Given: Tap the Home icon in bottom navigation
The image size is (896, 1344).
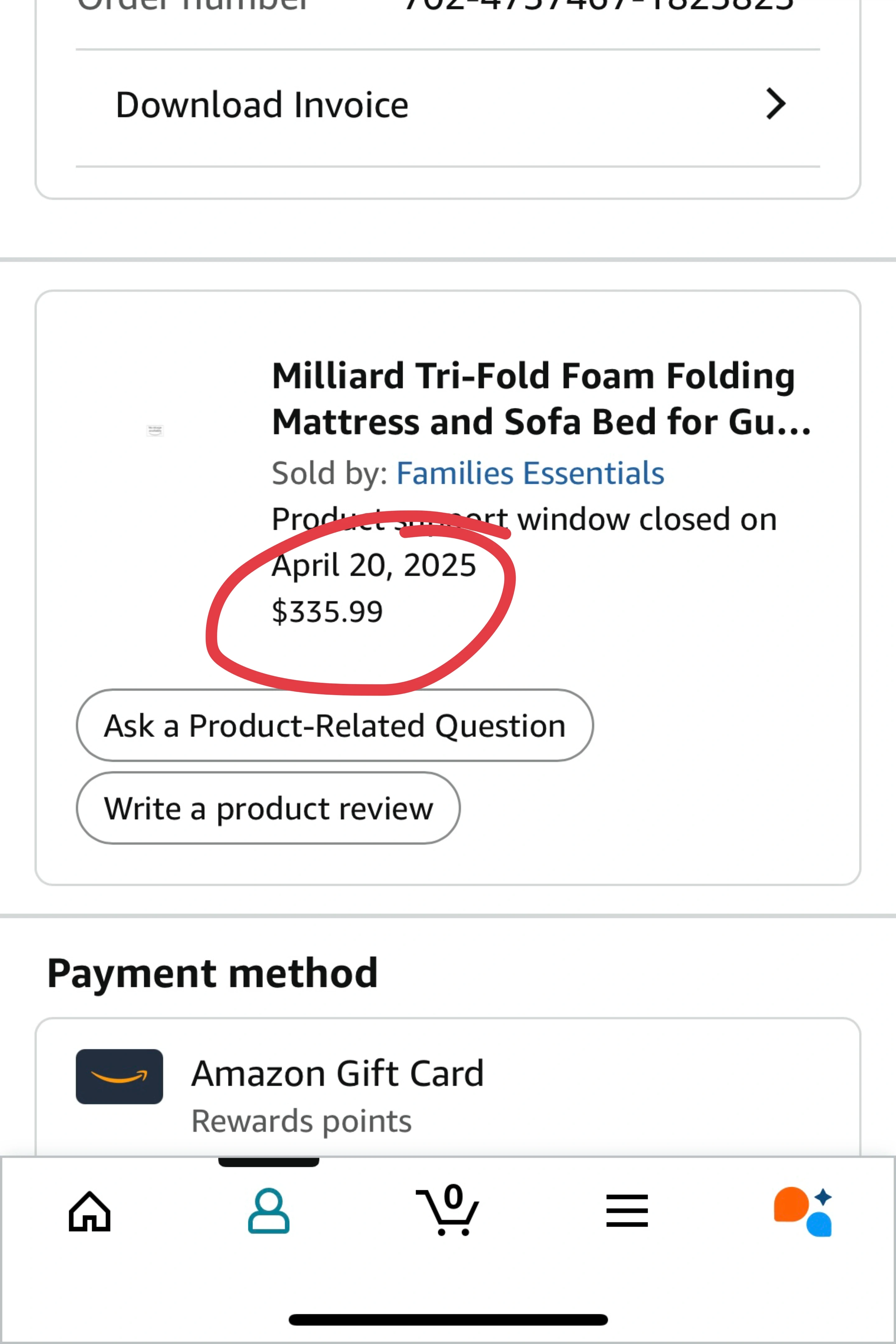Looking at the screenshot, I should point(90,1211).
